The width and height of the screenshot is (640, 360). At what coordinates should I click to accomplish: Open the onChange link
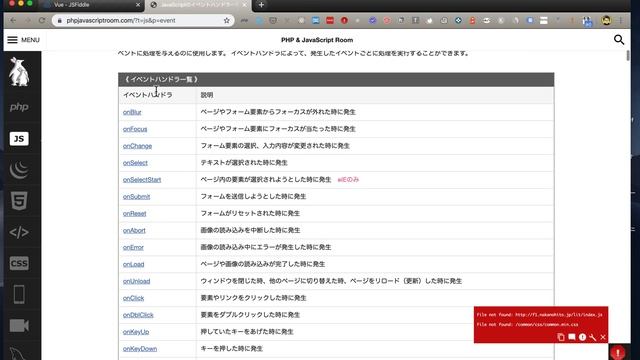pyautogui.click(x=137, y=146)
